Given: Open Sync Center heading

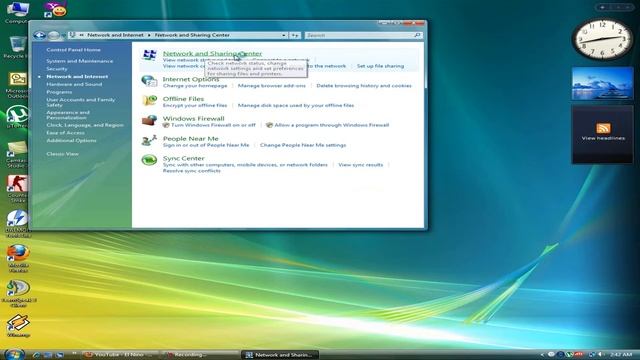Looking at the screenshot, I should (x=184, y=158).
